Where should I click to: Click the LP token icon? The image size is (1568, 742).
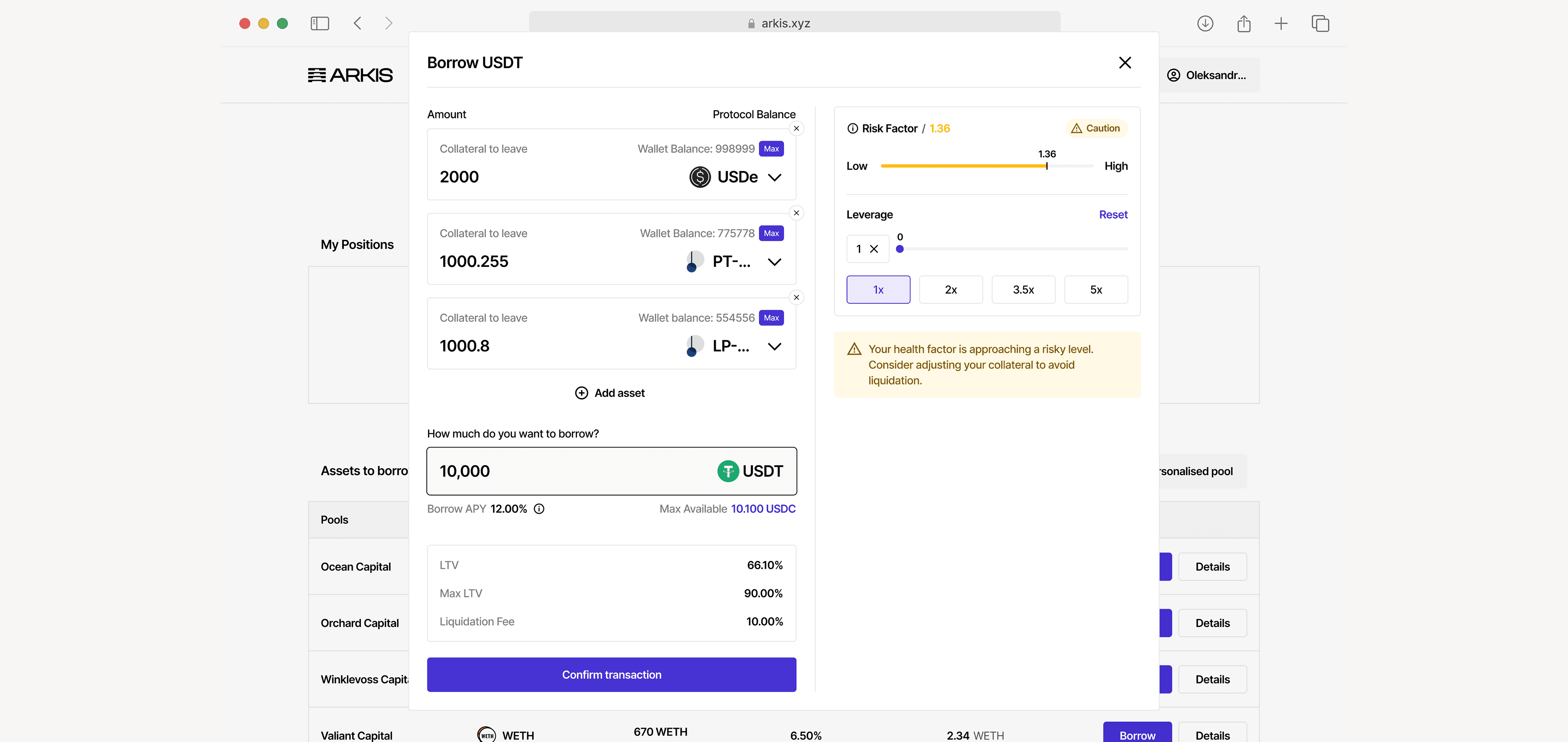click(694, 346)
